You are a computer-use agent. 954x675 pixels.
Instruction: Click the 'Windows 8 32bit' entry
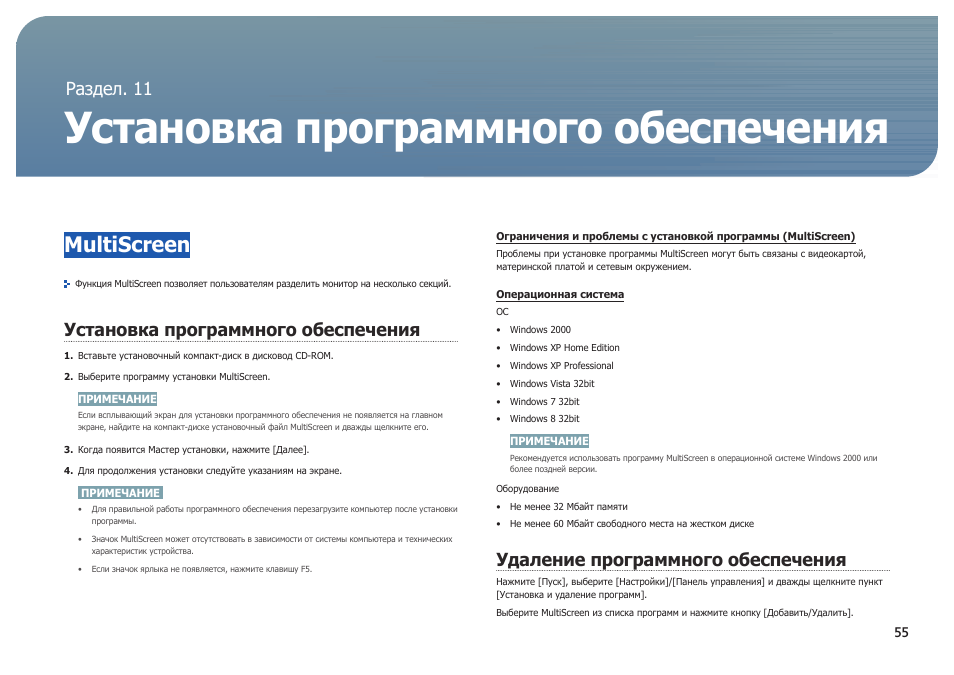[x=544, y=419]
